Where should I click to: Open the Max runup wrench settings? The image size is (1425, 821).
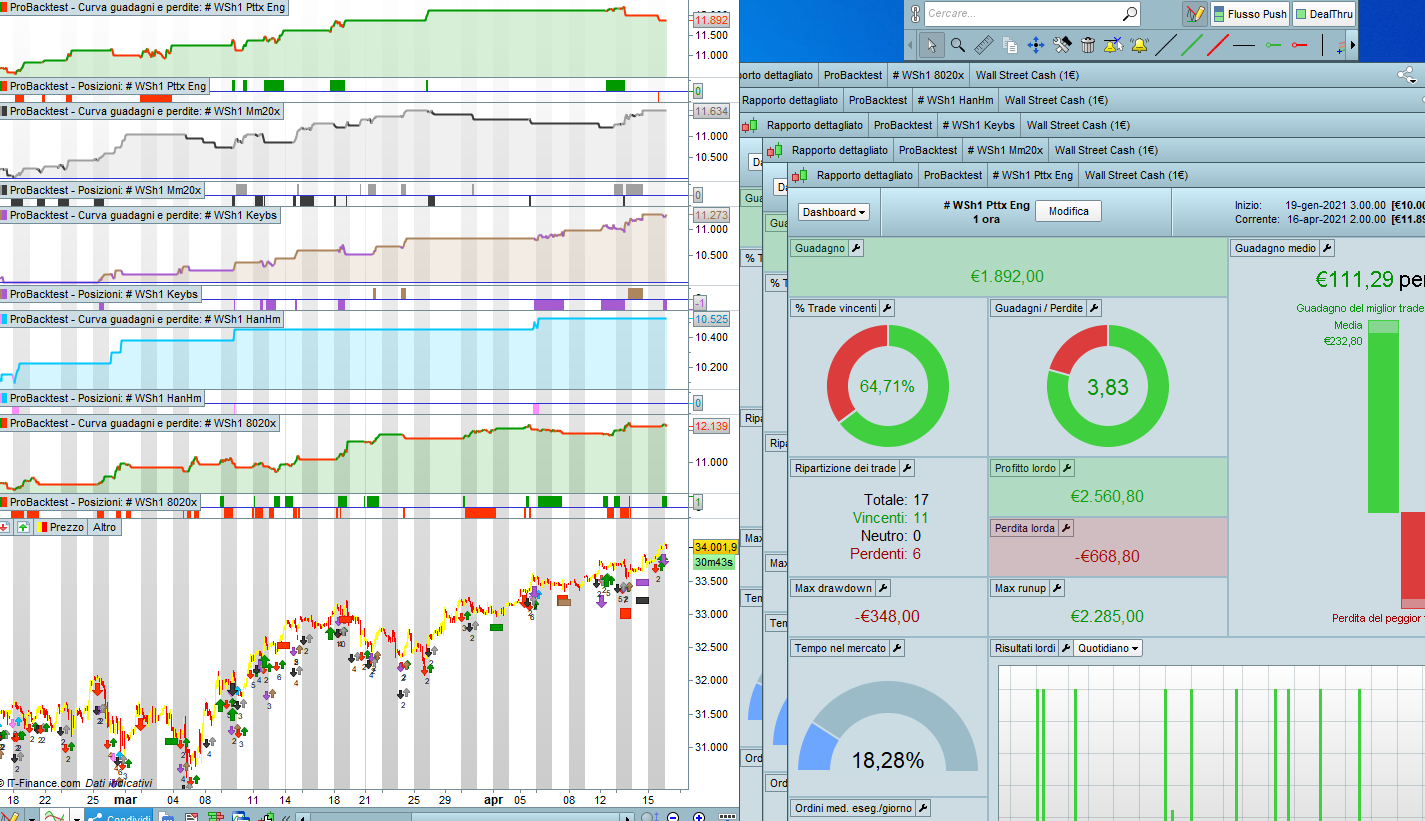(1057, 588)
